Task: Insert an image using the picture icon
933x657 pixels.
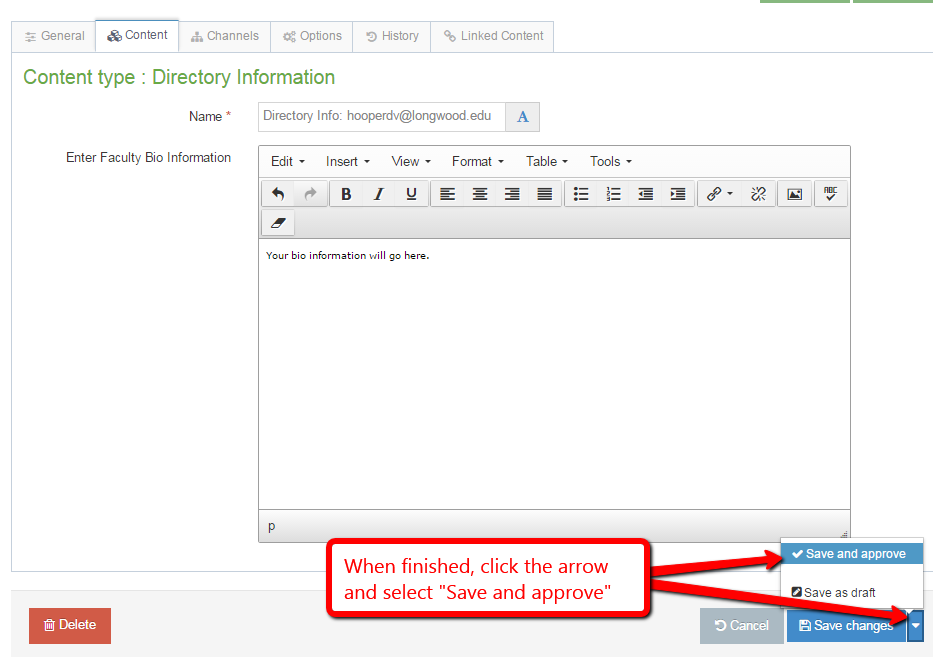Action: pos(794,194)
